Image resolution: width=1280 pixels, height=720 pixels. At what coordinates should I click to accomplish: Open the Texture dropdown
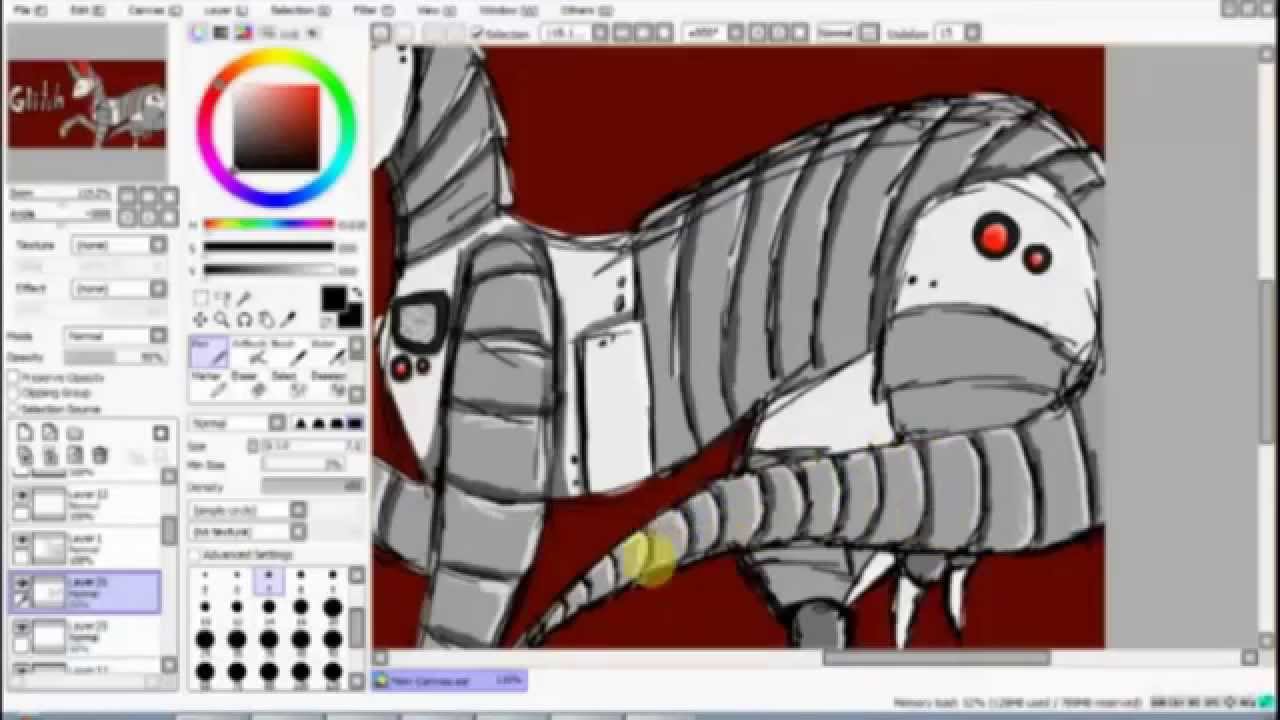[120, 245]
